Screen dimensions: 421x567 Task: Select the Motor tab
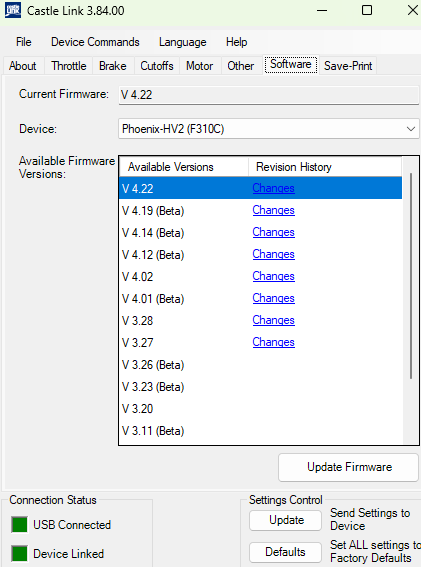[x=200, y=66]
